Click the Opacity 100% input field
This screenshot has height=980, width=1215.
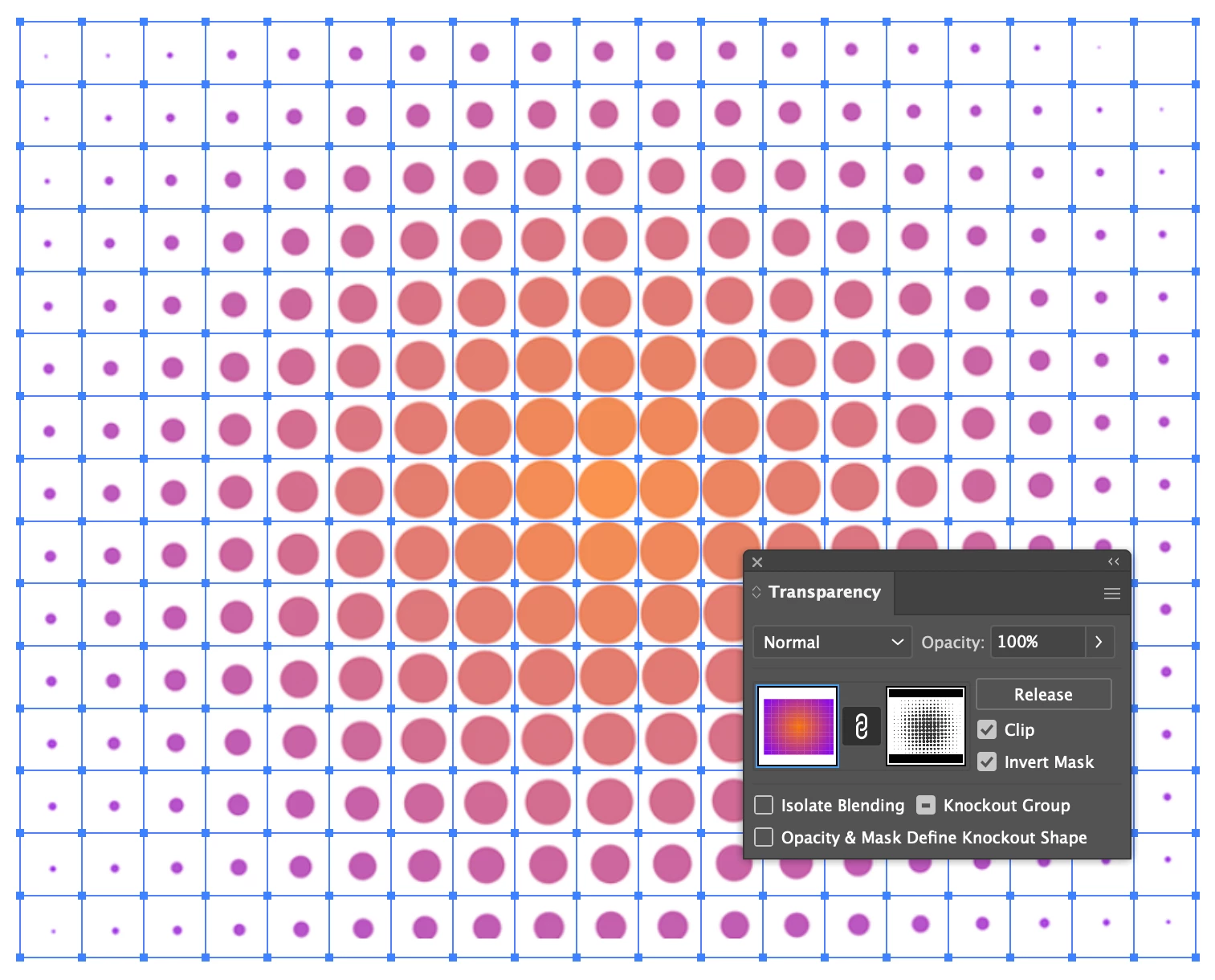point(1038,642)
